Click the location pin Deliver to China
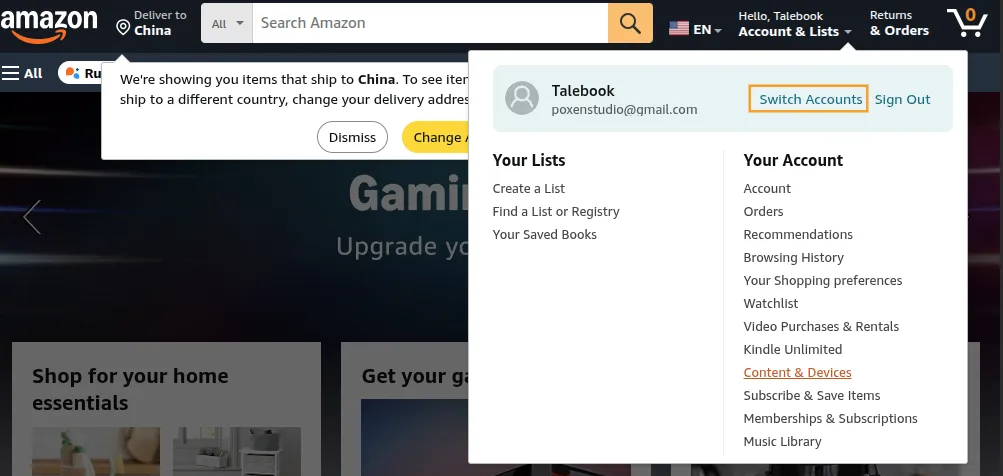This screenshot has height=476, width=1003. point(152,23)
